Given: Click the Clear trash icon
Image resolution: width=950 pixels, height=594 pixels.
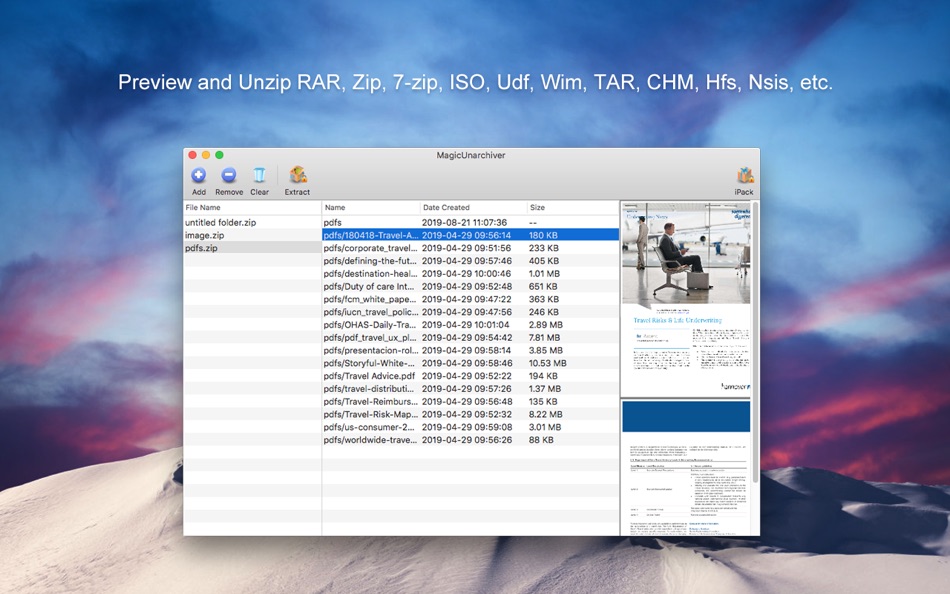Looking at the screenshot, I should click(259, 176).
